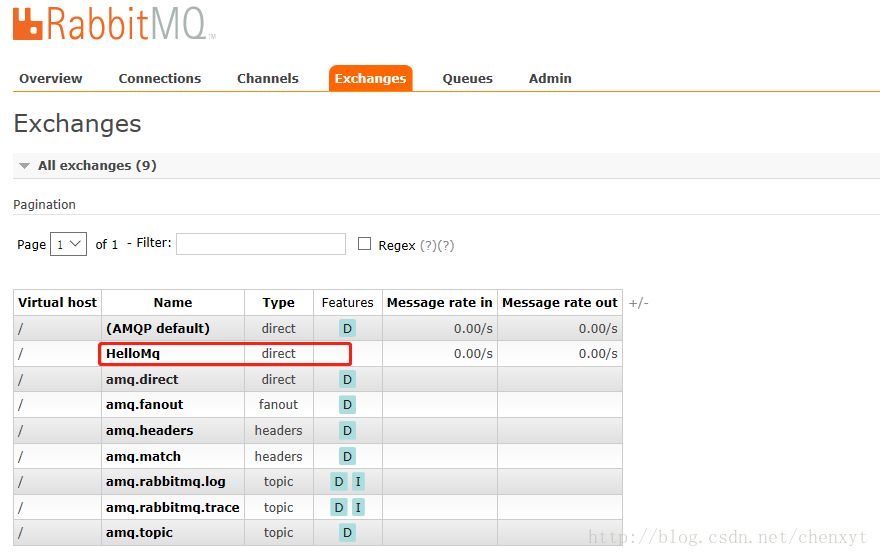Sort by the Type column header
Screen dimensions: 880x557
click(278, 303)
